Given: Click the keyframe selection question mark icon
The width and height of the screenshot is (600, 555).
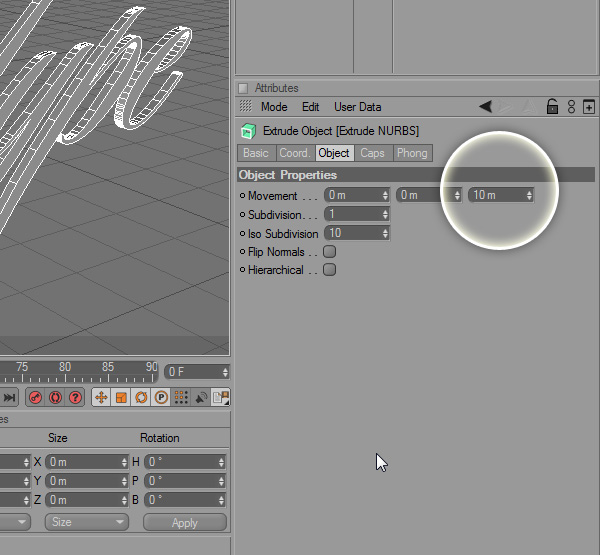Looking at the screenshot, I should point(75,397).
